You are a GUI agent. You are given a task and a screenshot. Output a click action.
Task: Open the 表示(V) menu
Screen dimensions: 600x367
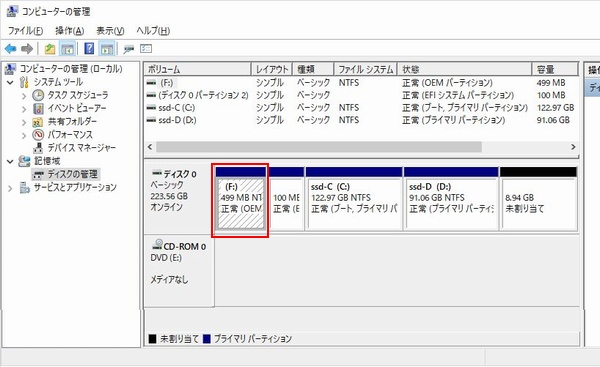click(x=110, y=31)
